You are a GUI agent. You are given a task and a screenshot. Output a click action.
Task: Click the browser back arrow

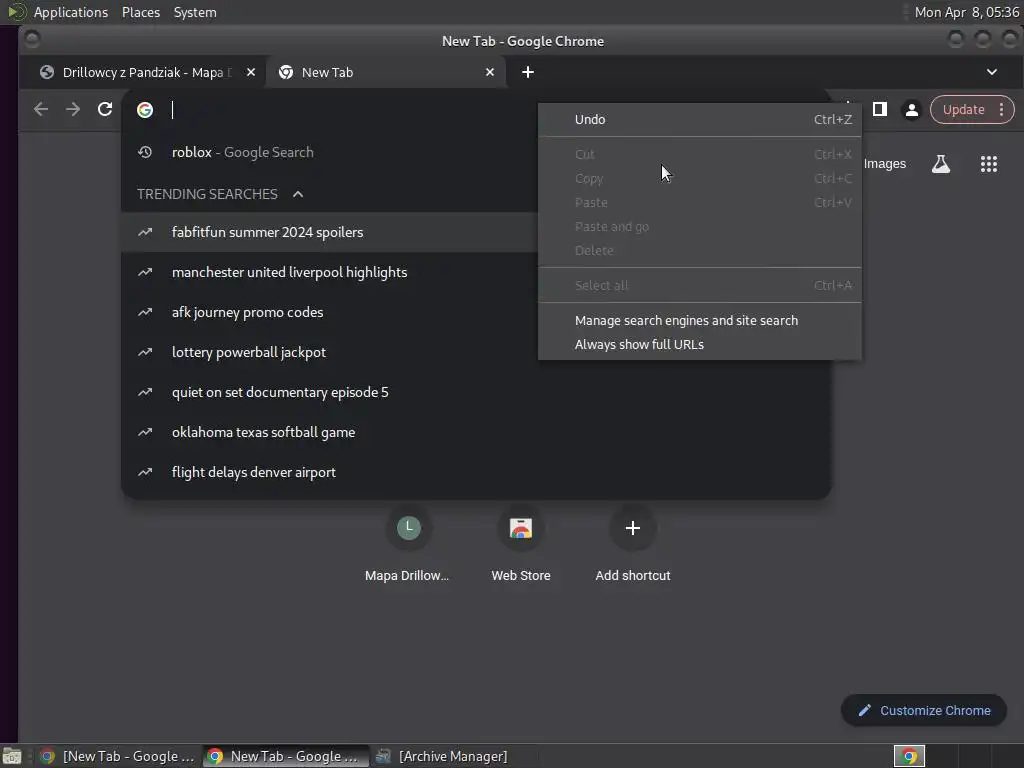pyautogui.click(x=40, y=109)
